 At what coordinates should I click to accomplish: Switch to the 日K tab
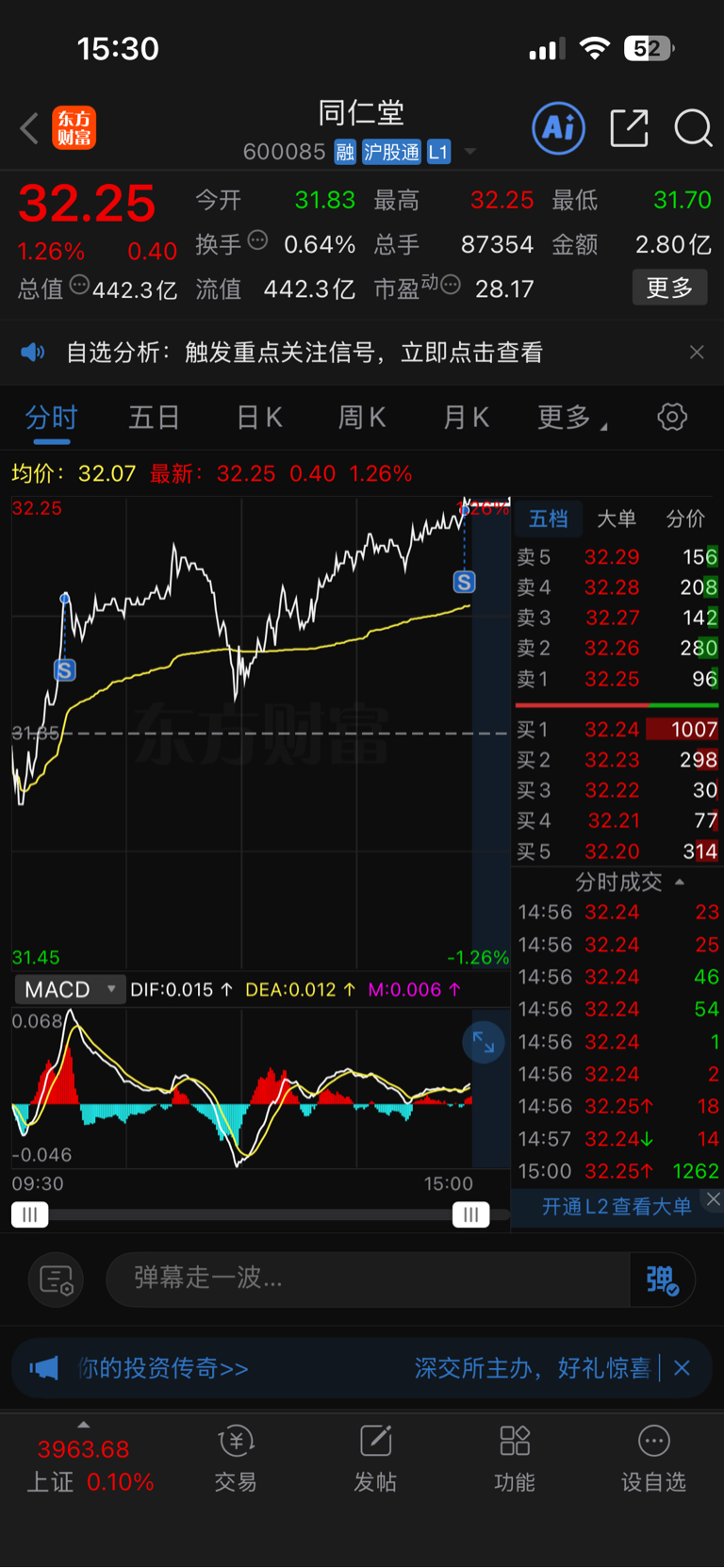tap(259, 417)
